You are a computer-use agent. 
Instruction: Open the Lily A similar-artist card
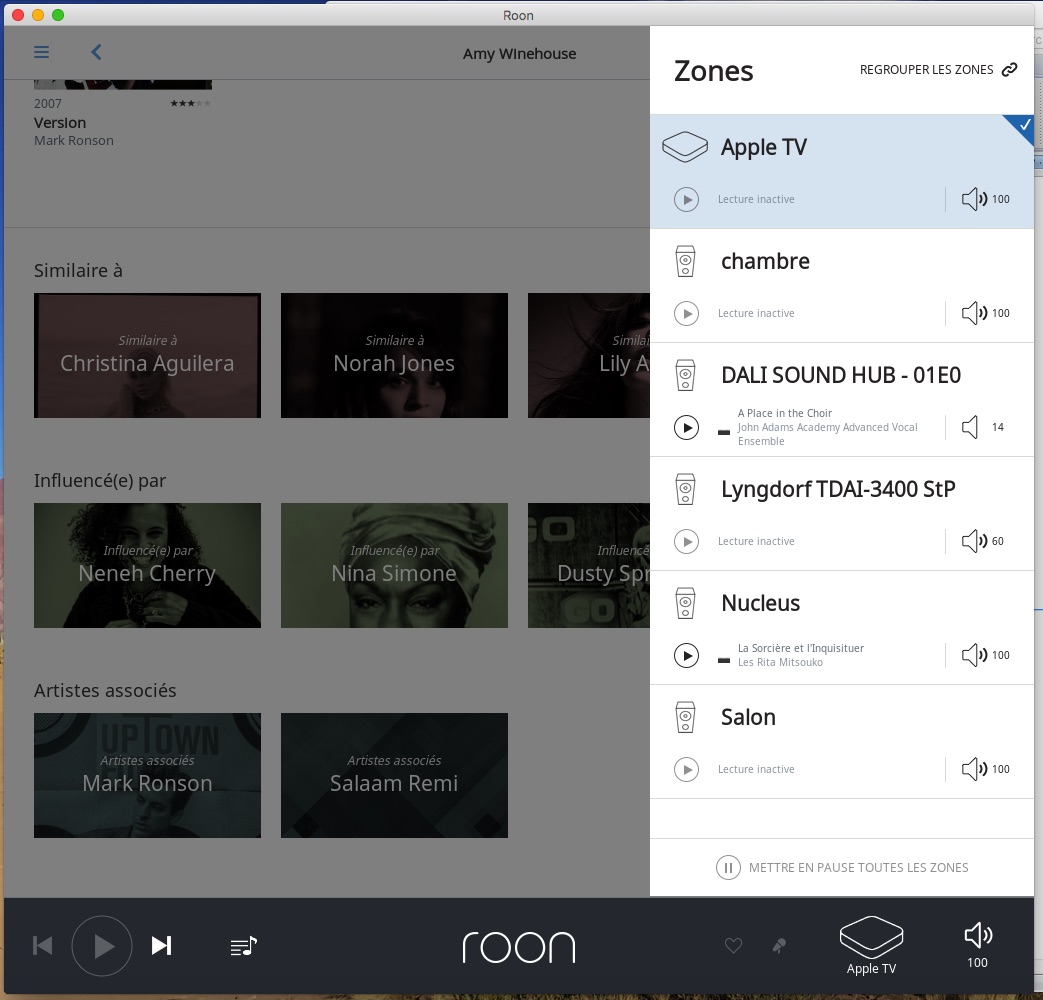pos(589,355)
